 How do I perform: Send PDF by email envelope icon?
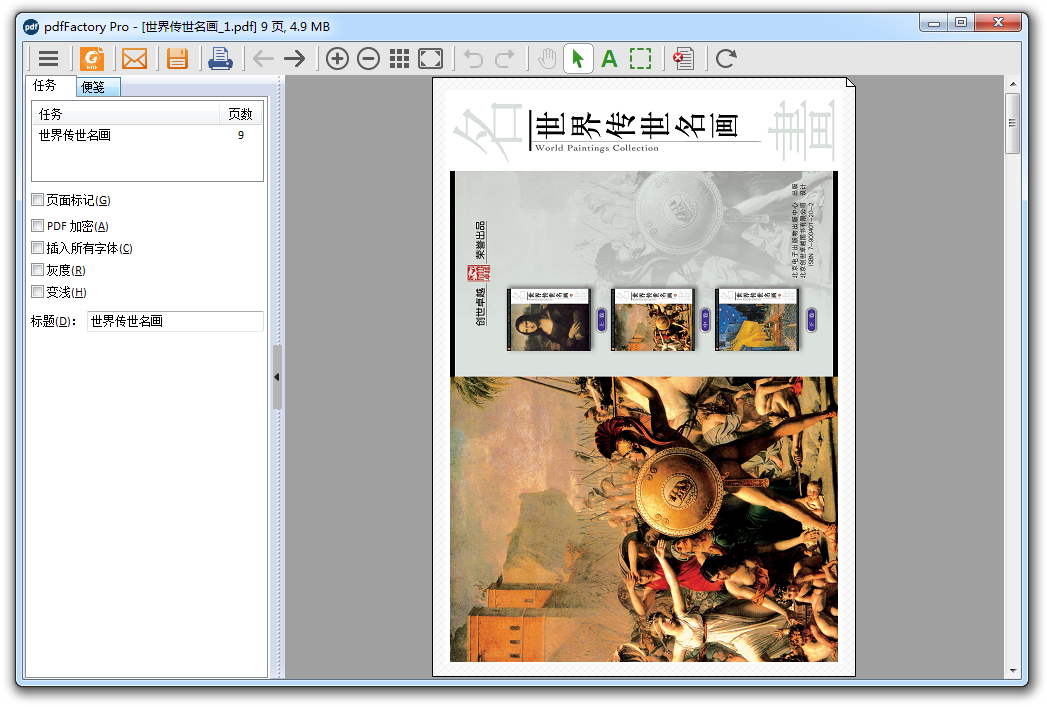point(134,59)
